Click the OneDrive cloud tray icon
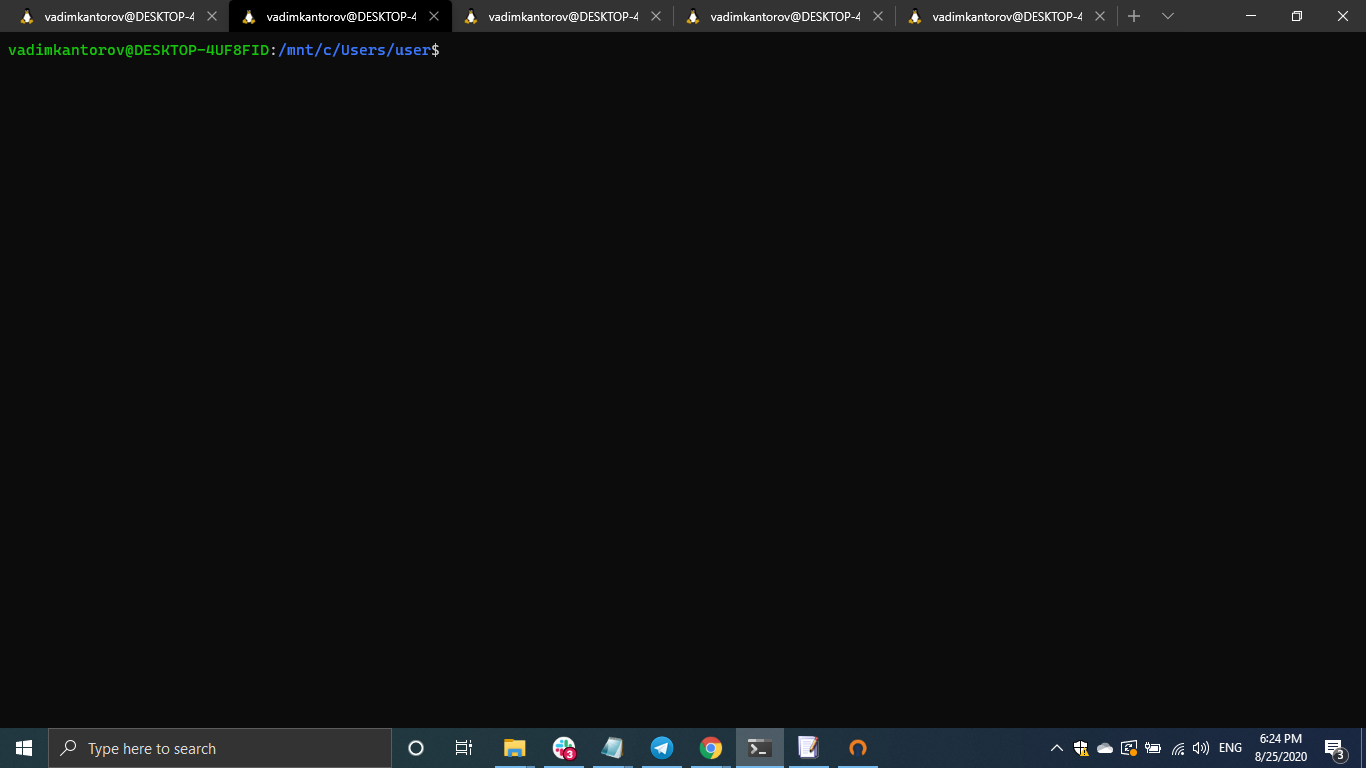This screenshot has height=768, width=1366. coord(1105,748)
